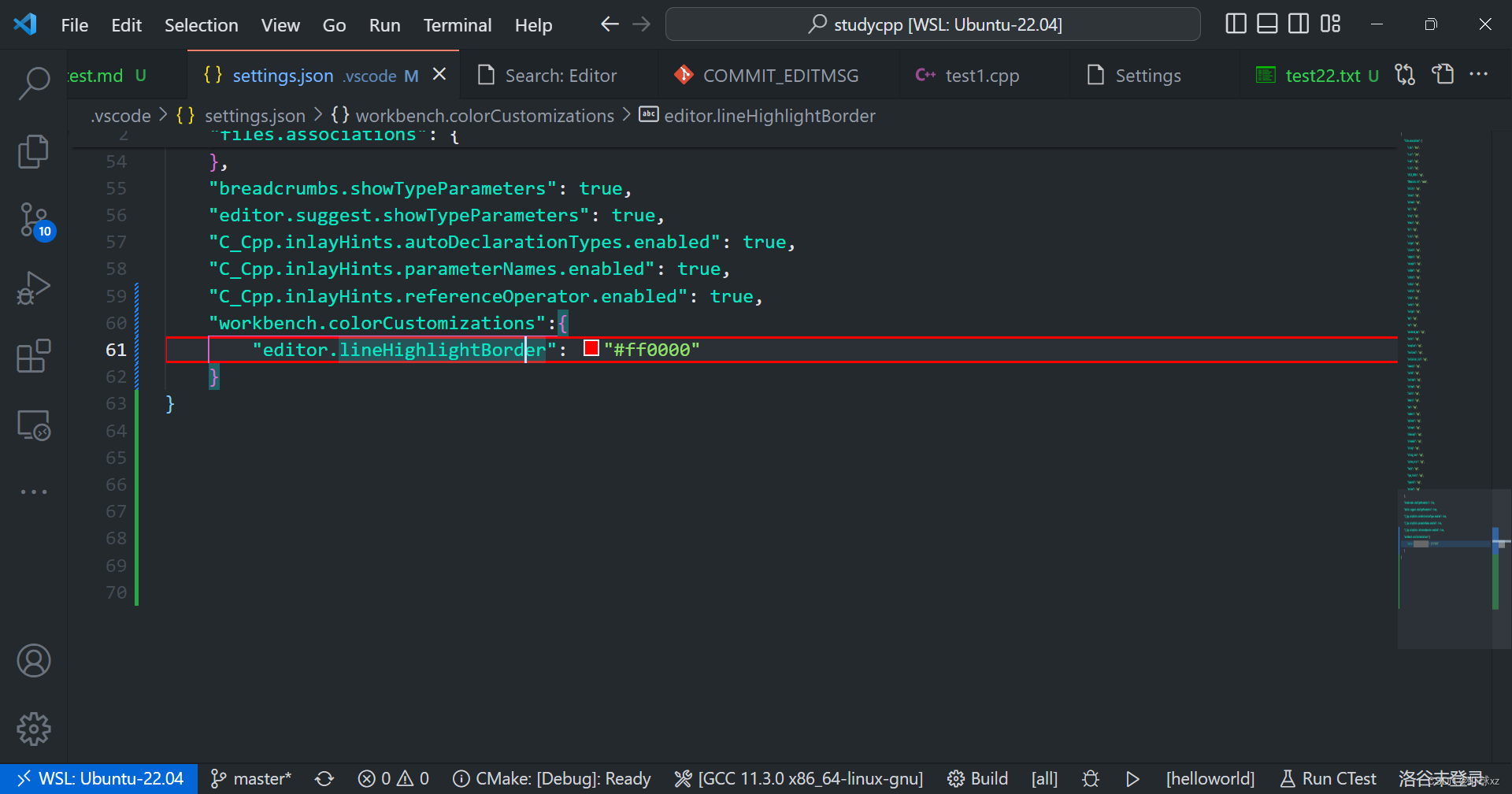Viewport: 1512px width, 794px height.
Task: Open Remote Explorer view
Action: tap(34, 425)
